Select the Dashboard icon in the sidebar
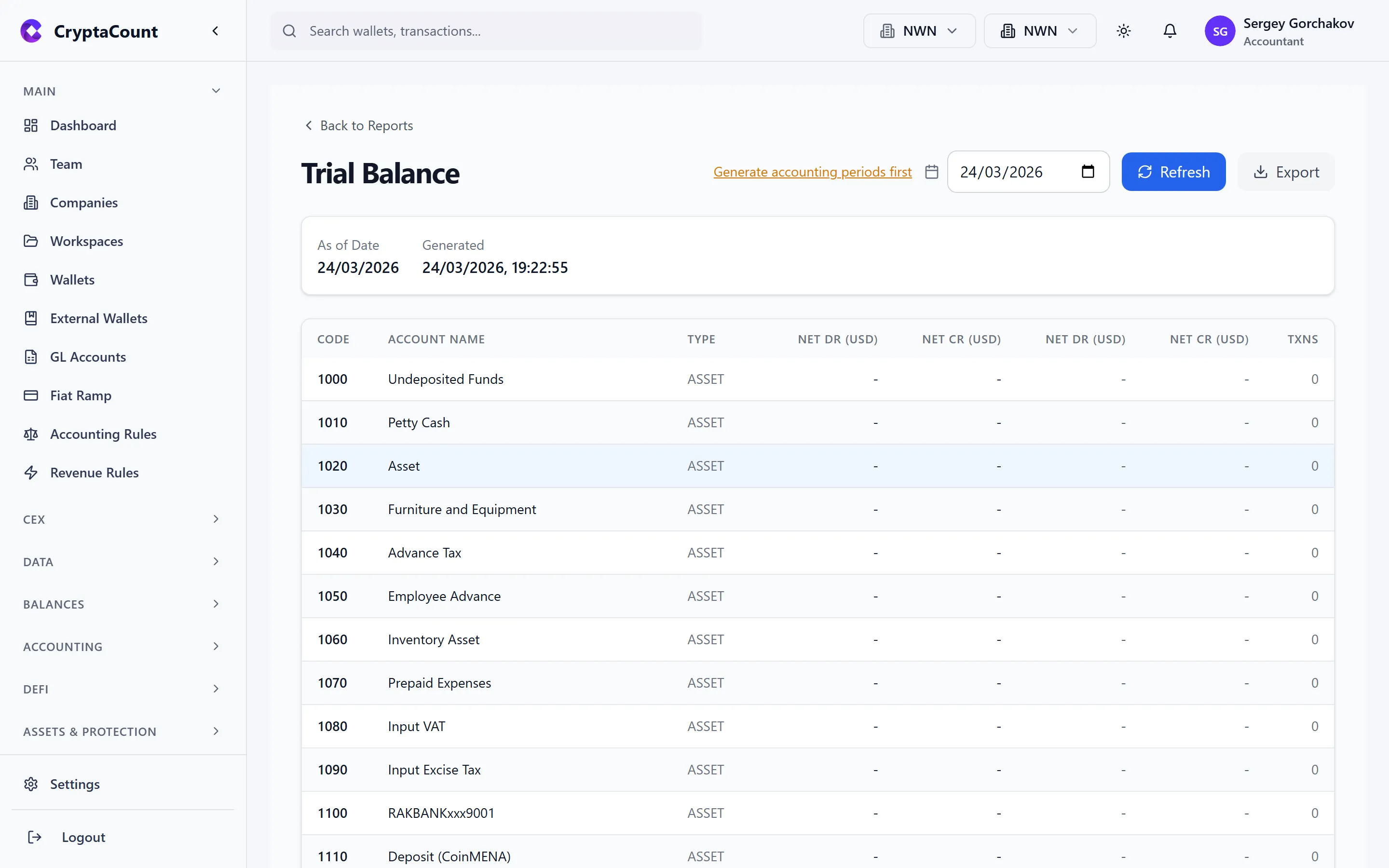 click(x=30, y=125)
